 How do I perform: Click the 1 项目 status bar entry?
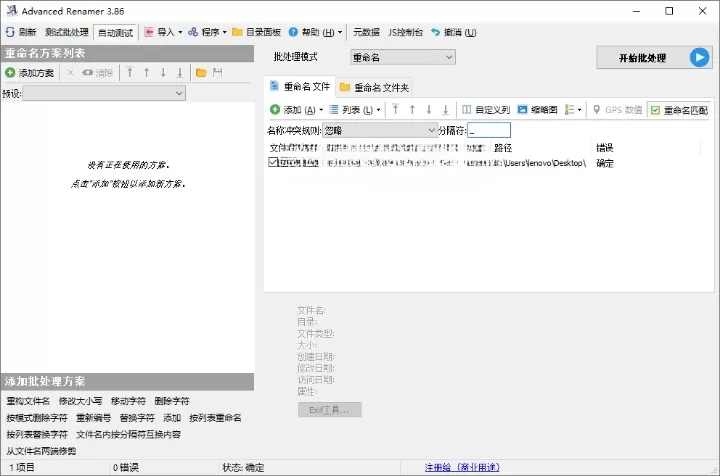click(22, 467)
